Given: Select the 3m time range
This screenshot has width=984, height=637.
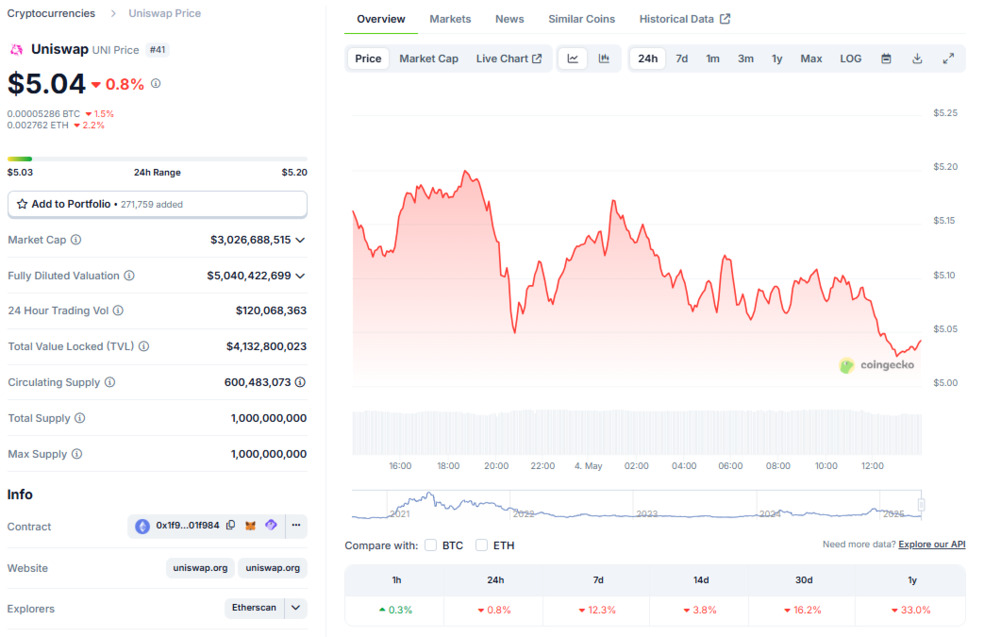Looking at the screenshot, I should [746, 58].
